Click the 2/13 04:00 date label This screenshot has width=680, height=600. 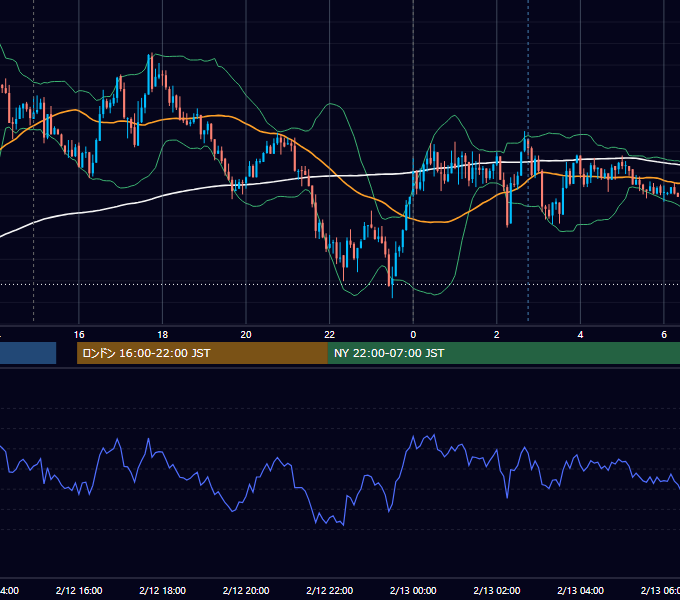(580, 590)
